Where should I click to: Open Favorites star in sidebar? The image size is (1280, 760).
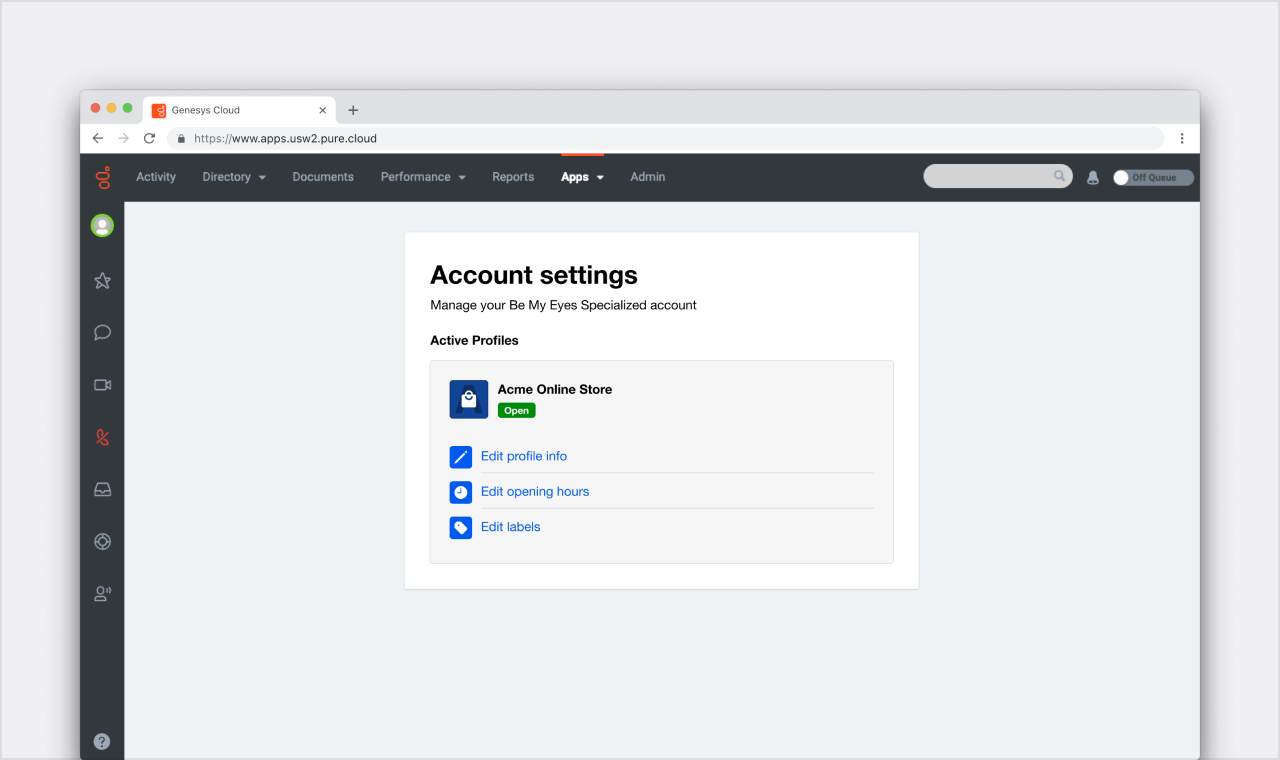[102, 281]
